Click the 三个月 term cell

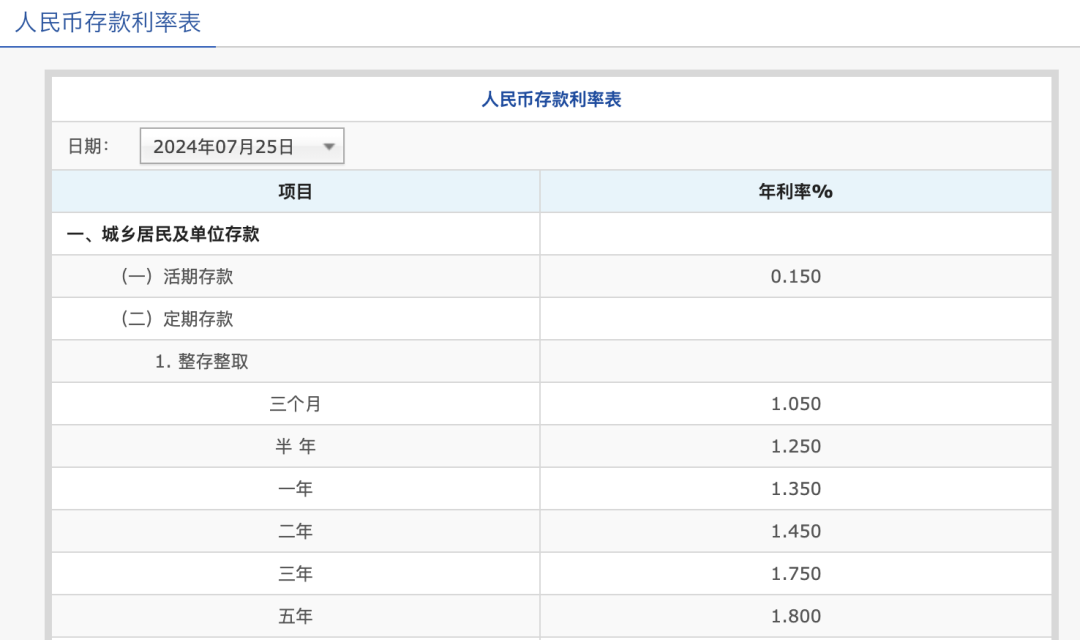295,404
